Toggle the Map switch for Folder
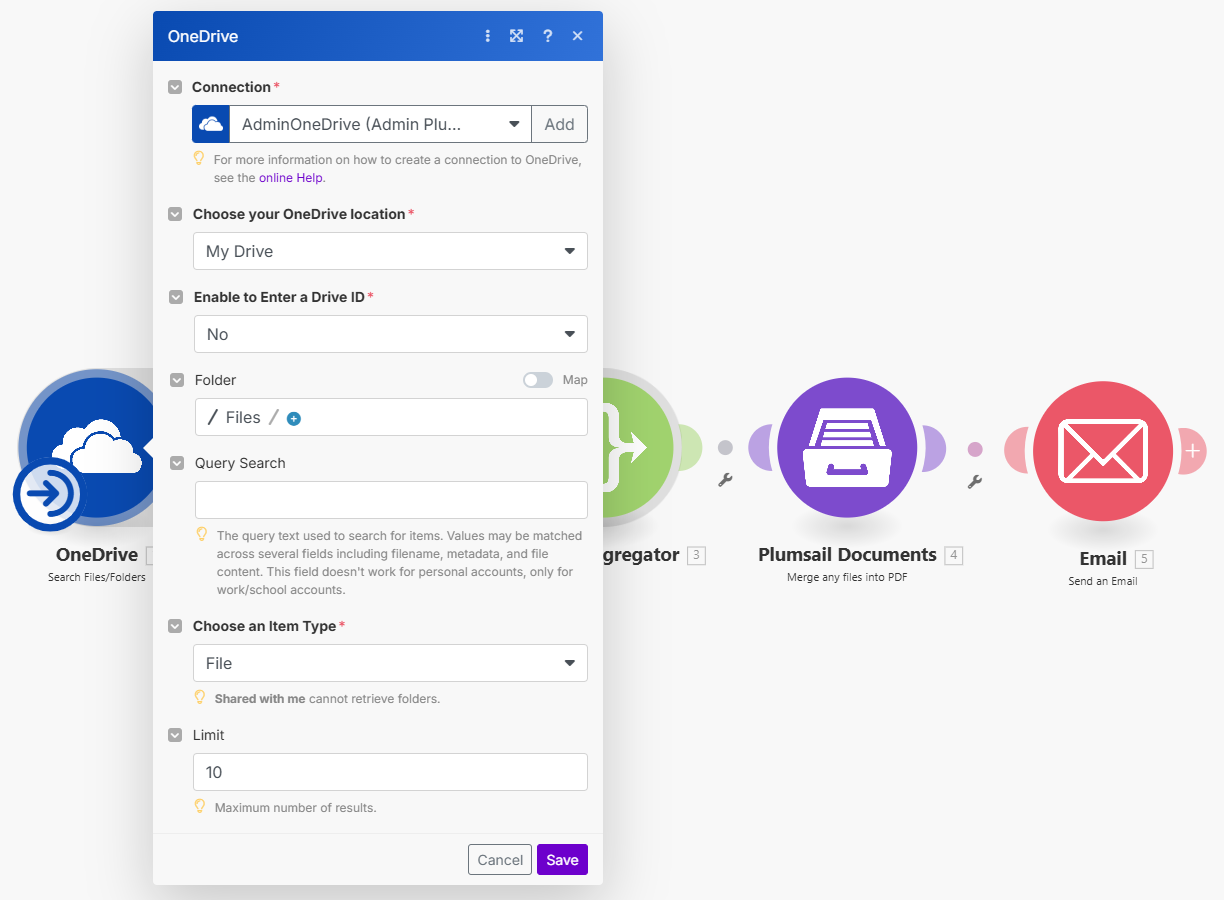Screen dimensions: 1224x900 538,380
